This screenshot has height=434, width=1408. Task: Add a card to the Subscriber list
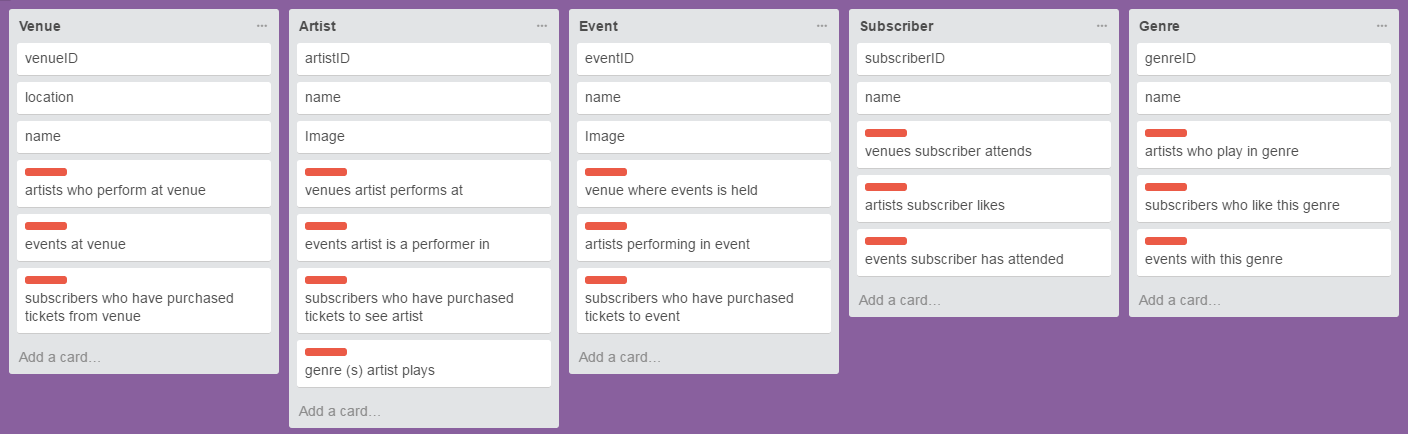pyautogui.click(x=900, y=300)
